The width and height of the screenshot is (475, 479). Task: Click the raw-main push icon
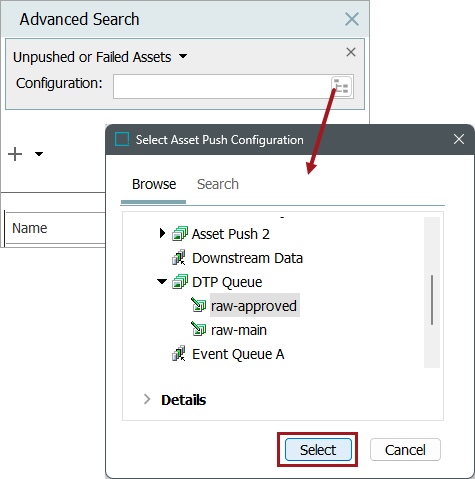(199, 329)
